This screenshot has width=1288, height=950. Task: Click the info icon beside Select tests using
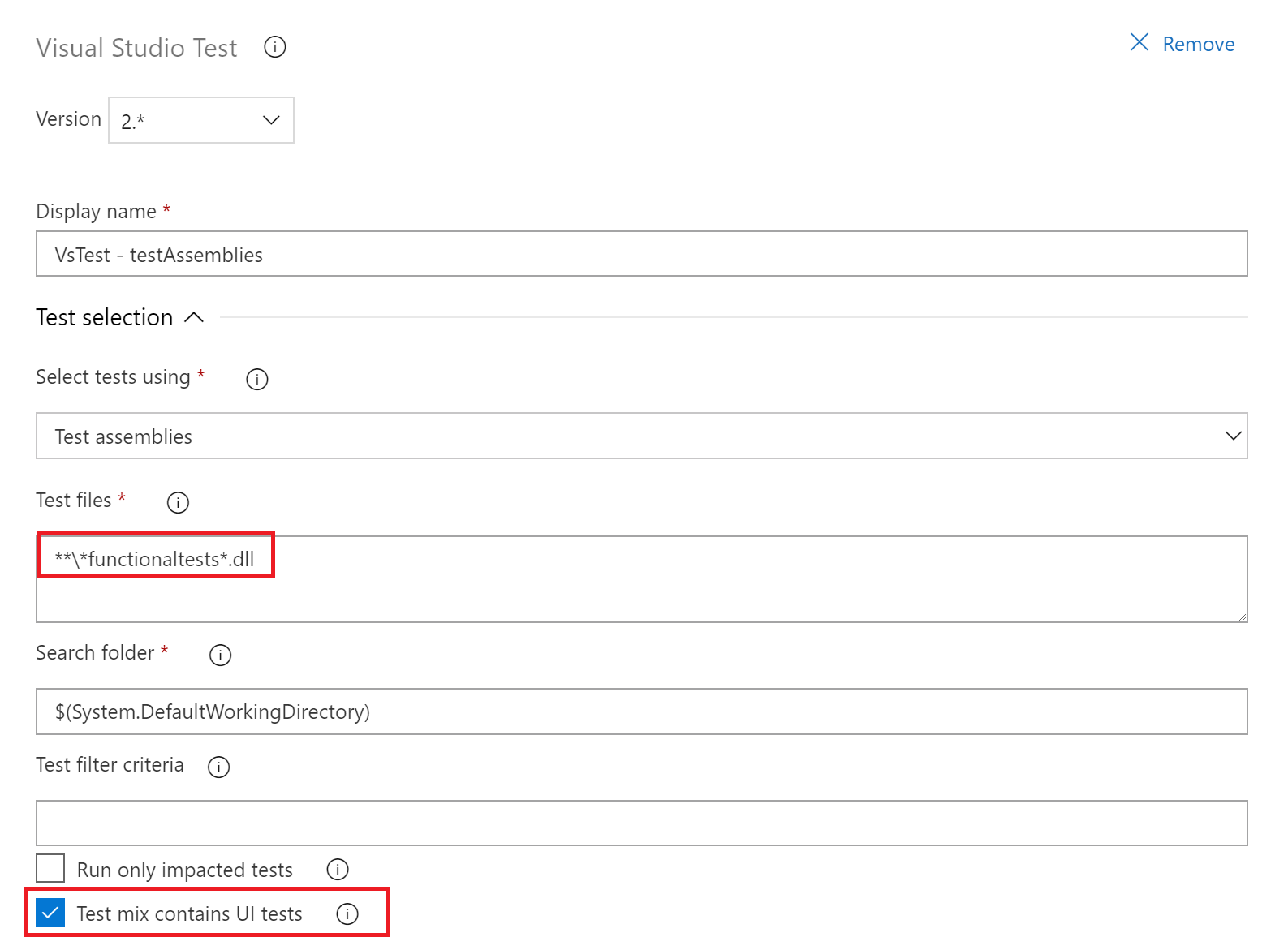point(257,379)
